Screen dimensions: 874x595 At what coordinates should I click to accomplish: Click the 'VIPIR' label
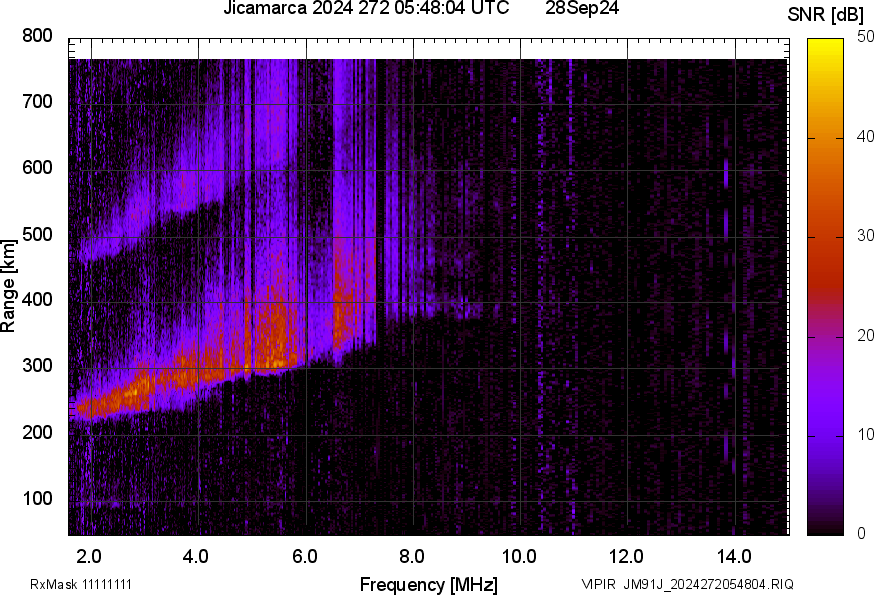pyautogui.click(x=599, y=584)
